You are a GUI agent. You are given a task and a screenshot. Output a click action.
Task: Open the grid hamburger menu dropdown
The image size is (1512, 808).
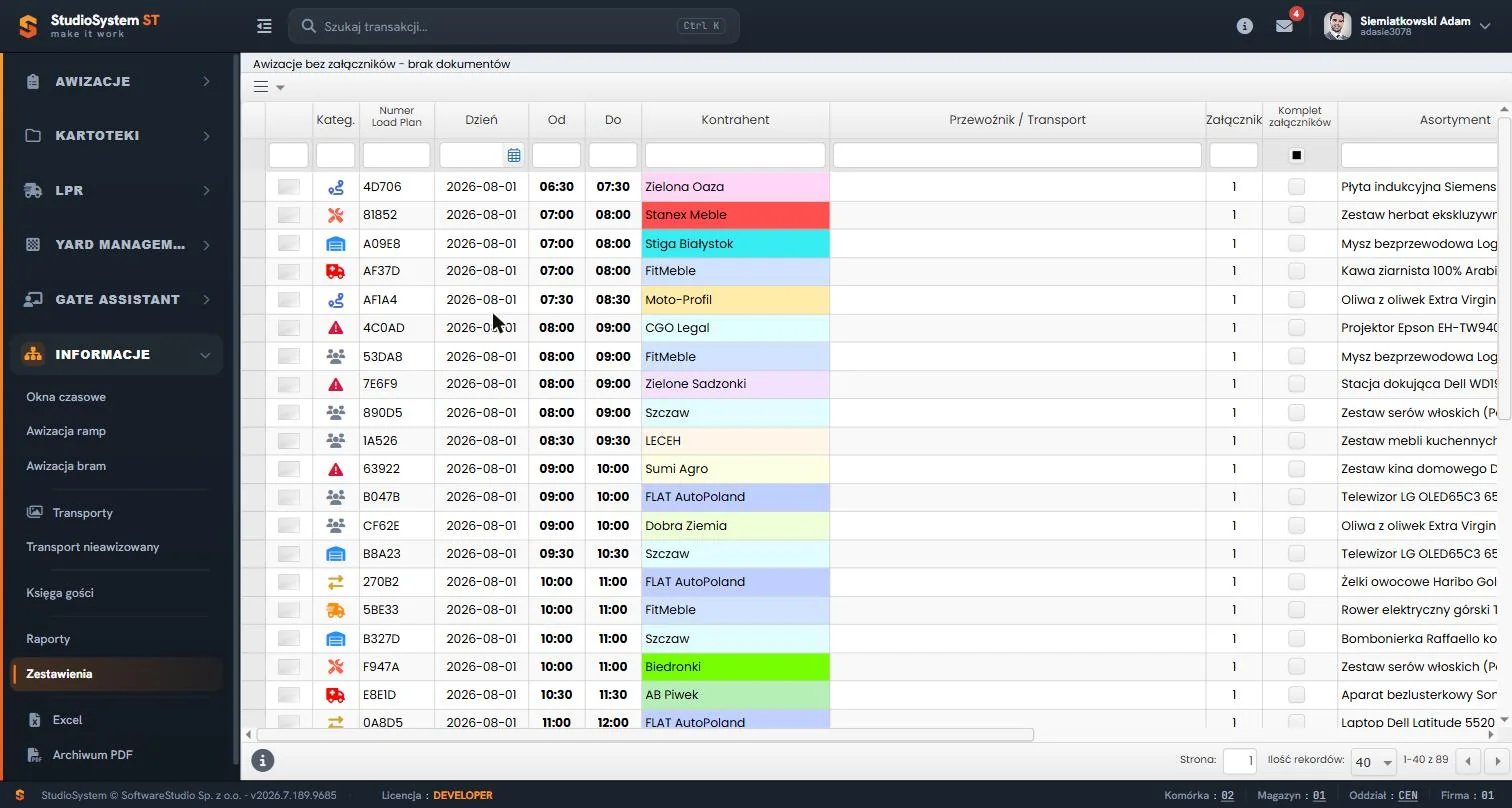[x=268, y=87]
